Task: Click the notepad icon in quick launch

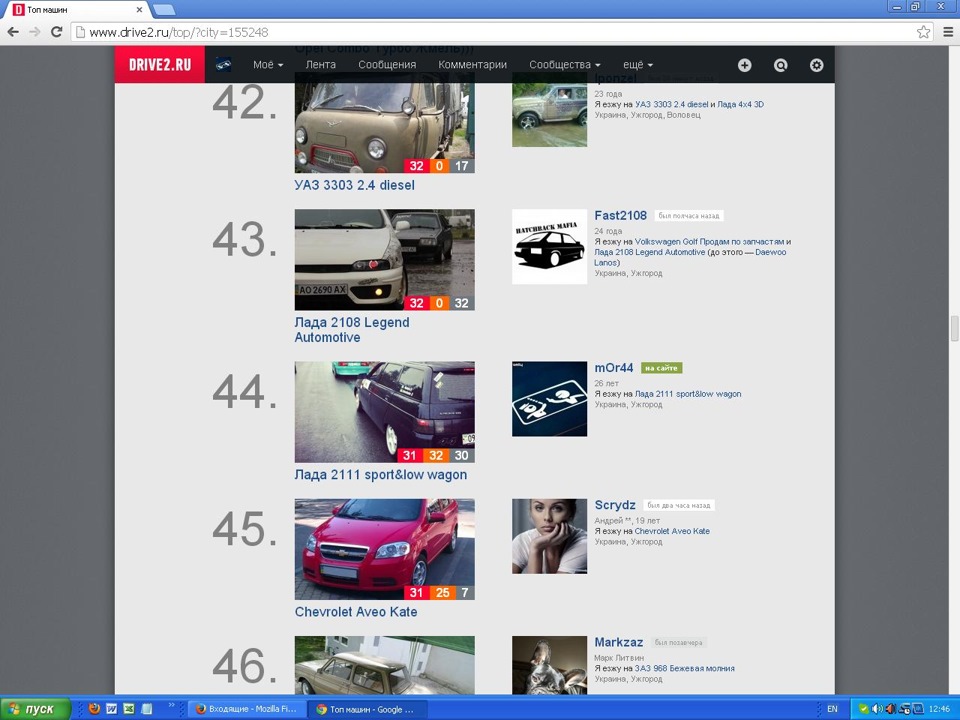Action: [146, 708]
